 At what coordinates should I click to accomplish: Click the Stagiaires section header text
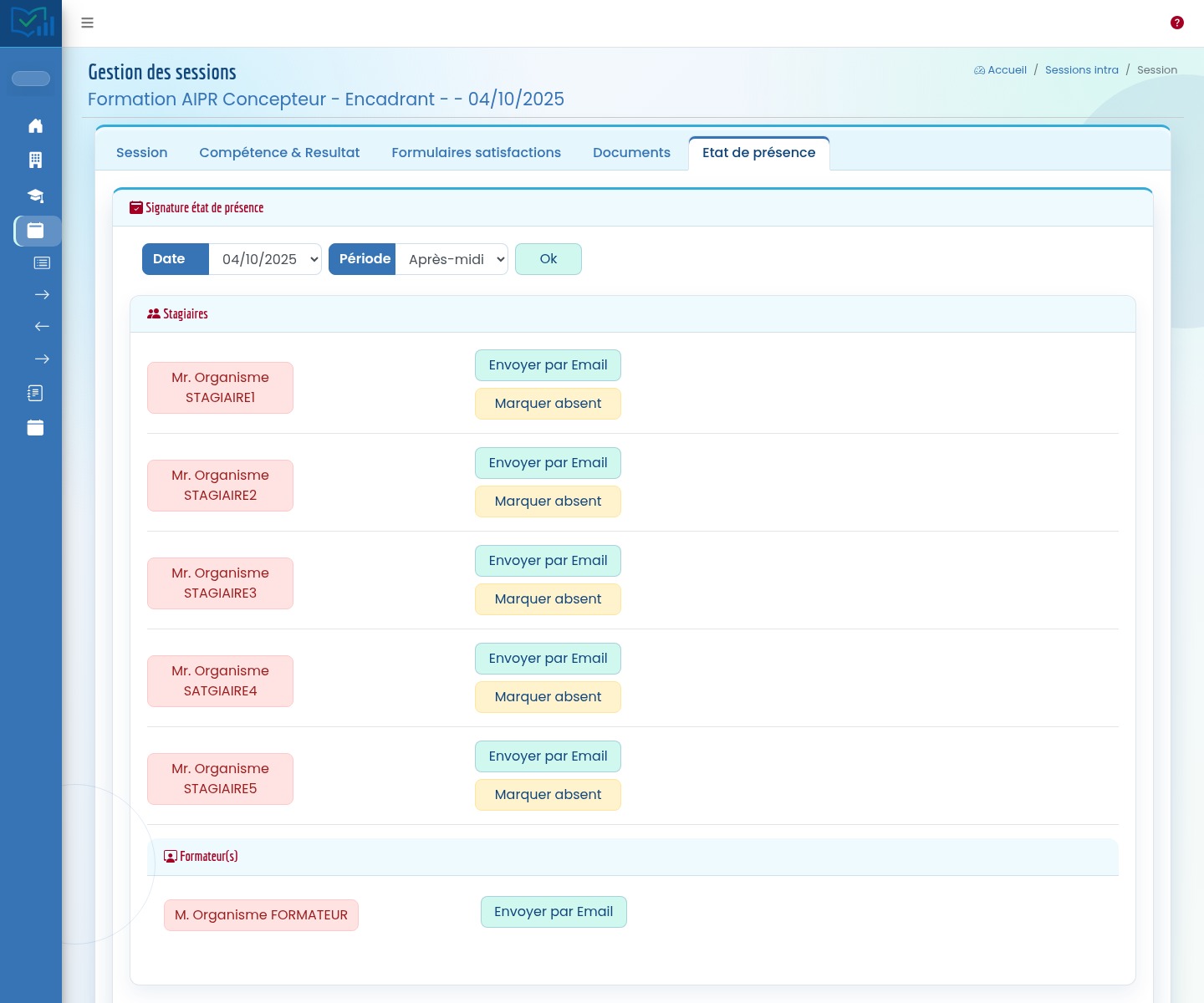tap(186, 314)
